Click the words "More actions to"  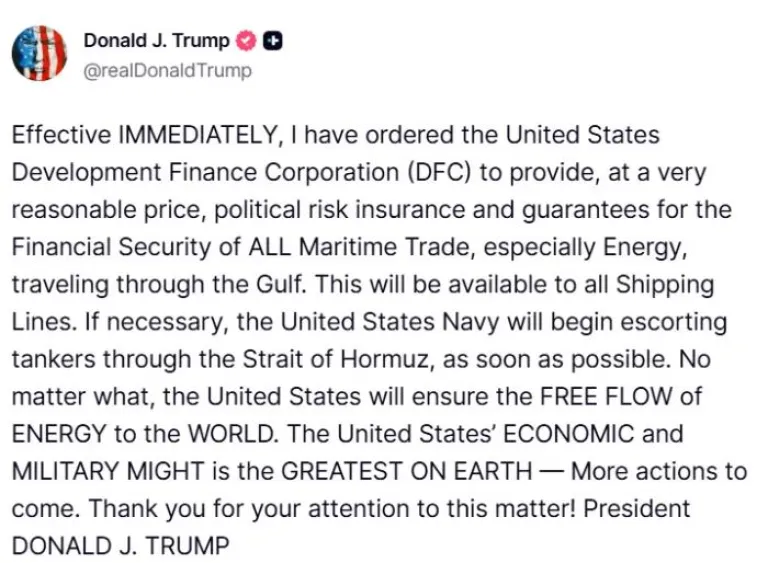pyautogui.click(x=659, y=471)
